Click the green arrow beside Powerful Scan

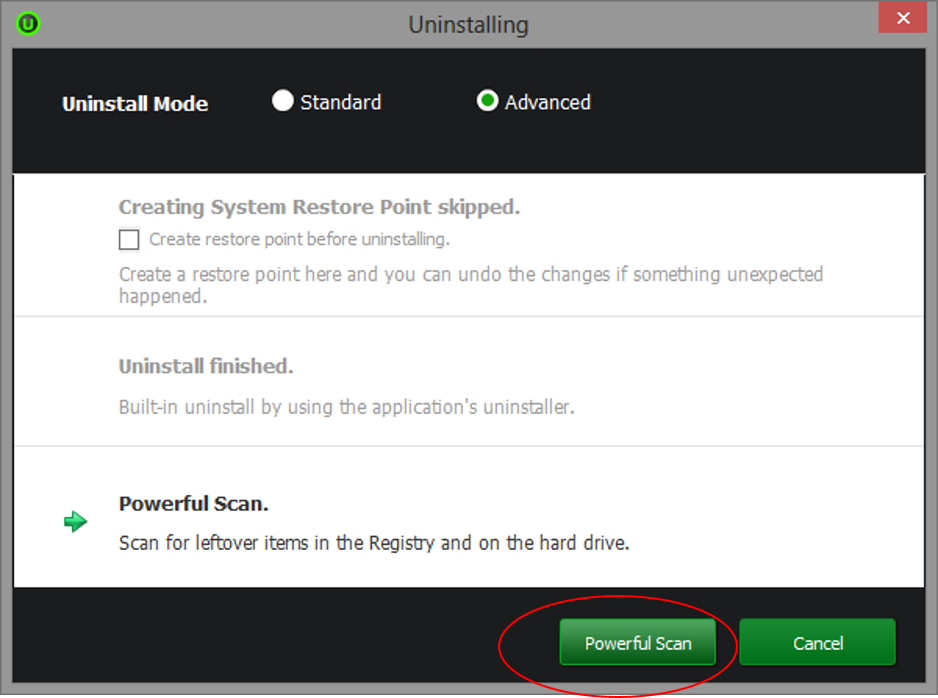click(75, 522)
